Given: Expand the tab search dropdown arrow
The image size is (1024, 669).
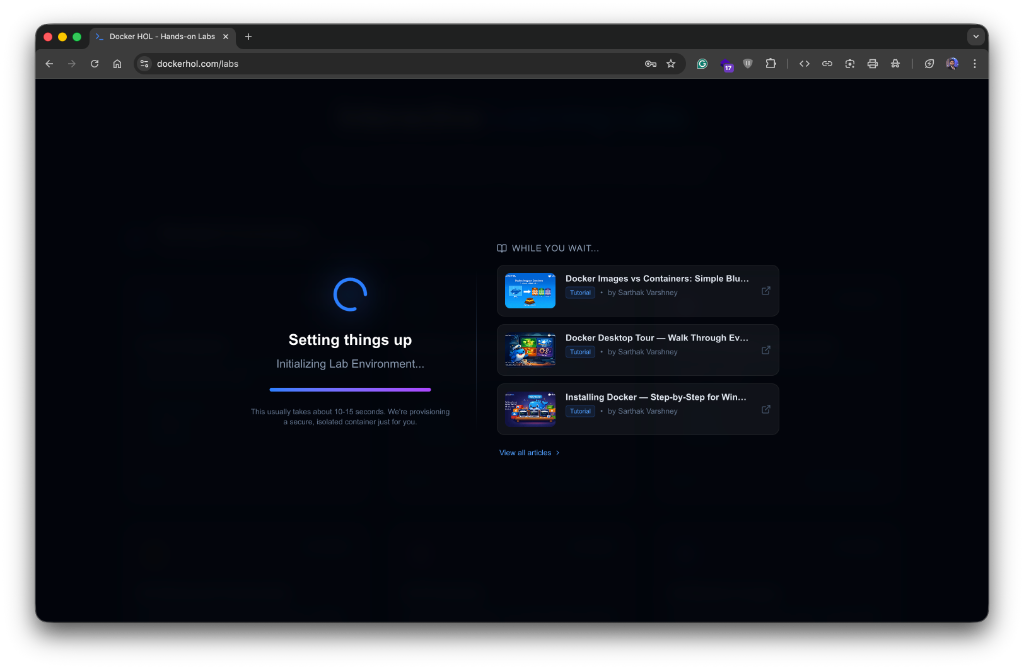Looking at the screenshot, I should click(975, 37).
